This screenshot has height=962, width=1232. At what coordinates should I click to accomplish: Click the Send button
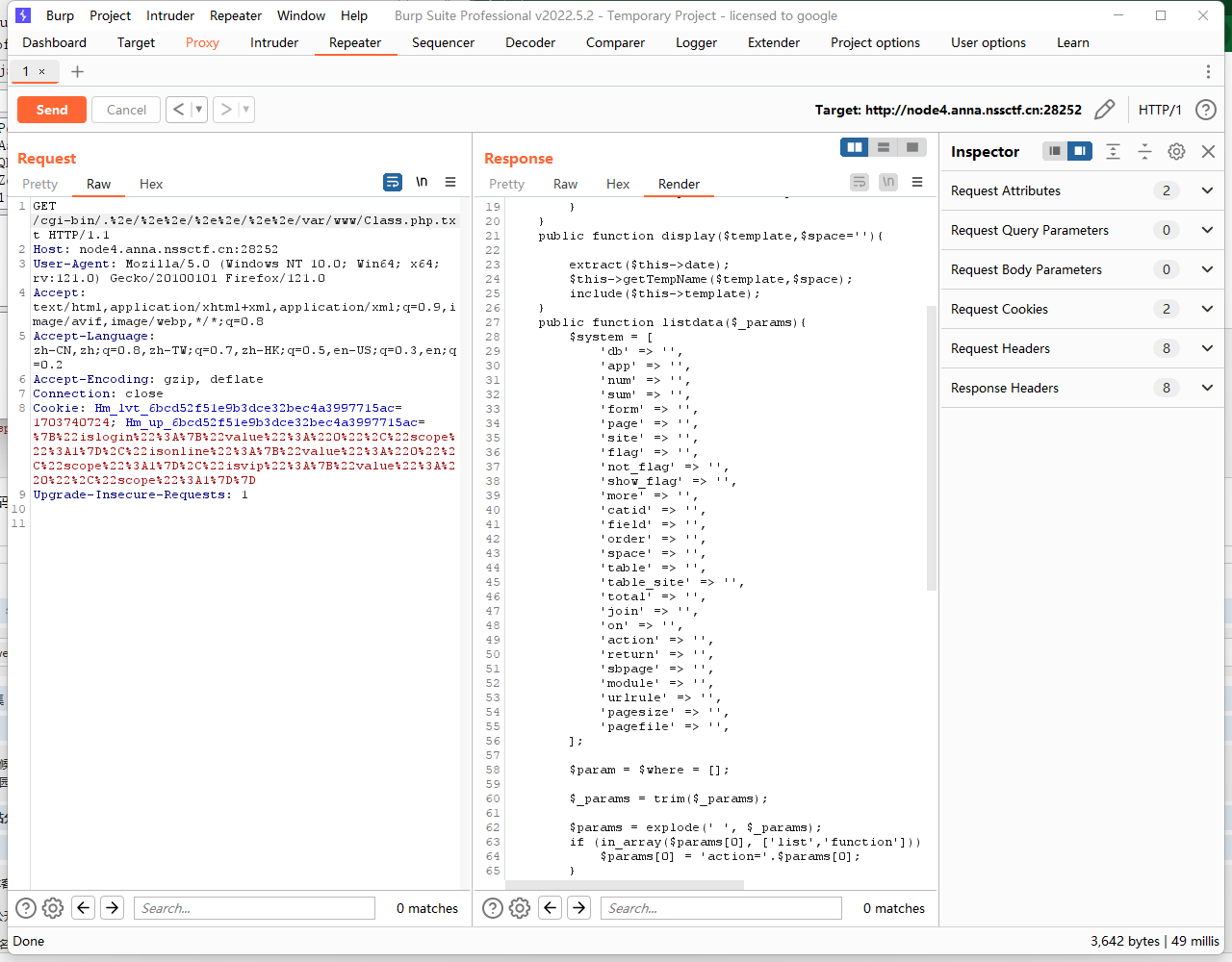point(52,110)
